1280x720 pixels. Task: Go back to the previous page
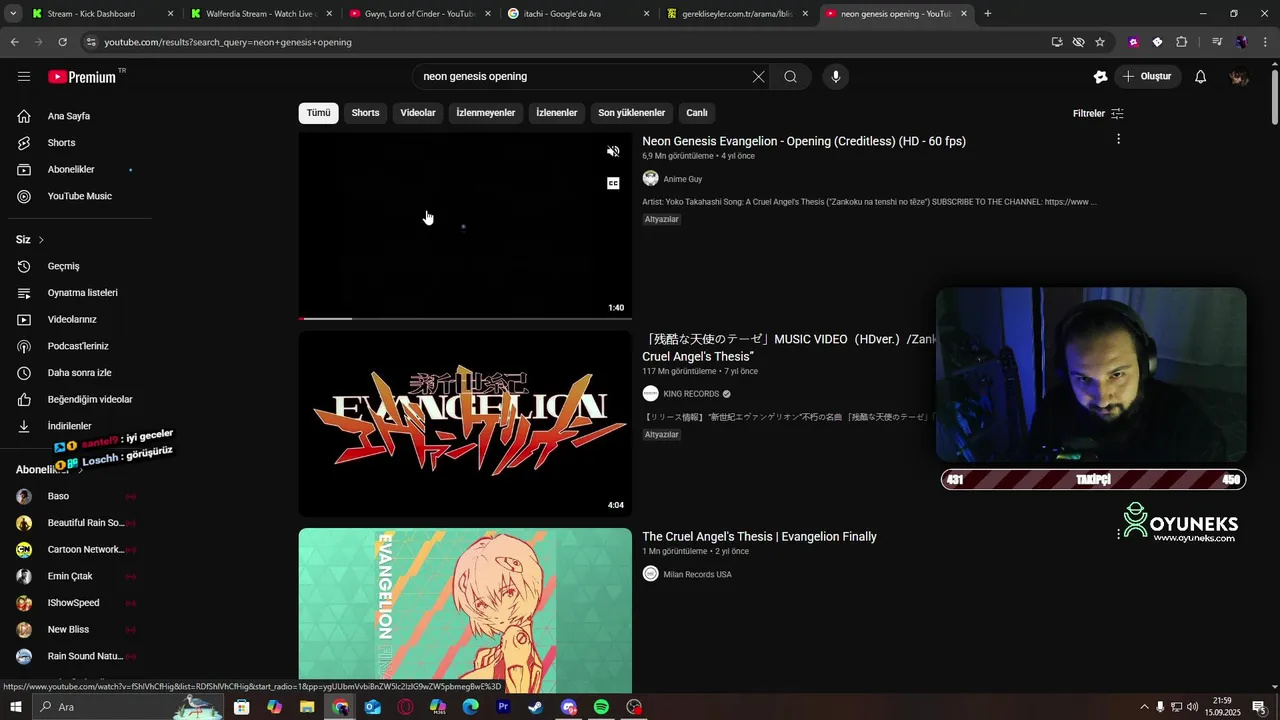point(14,42)
